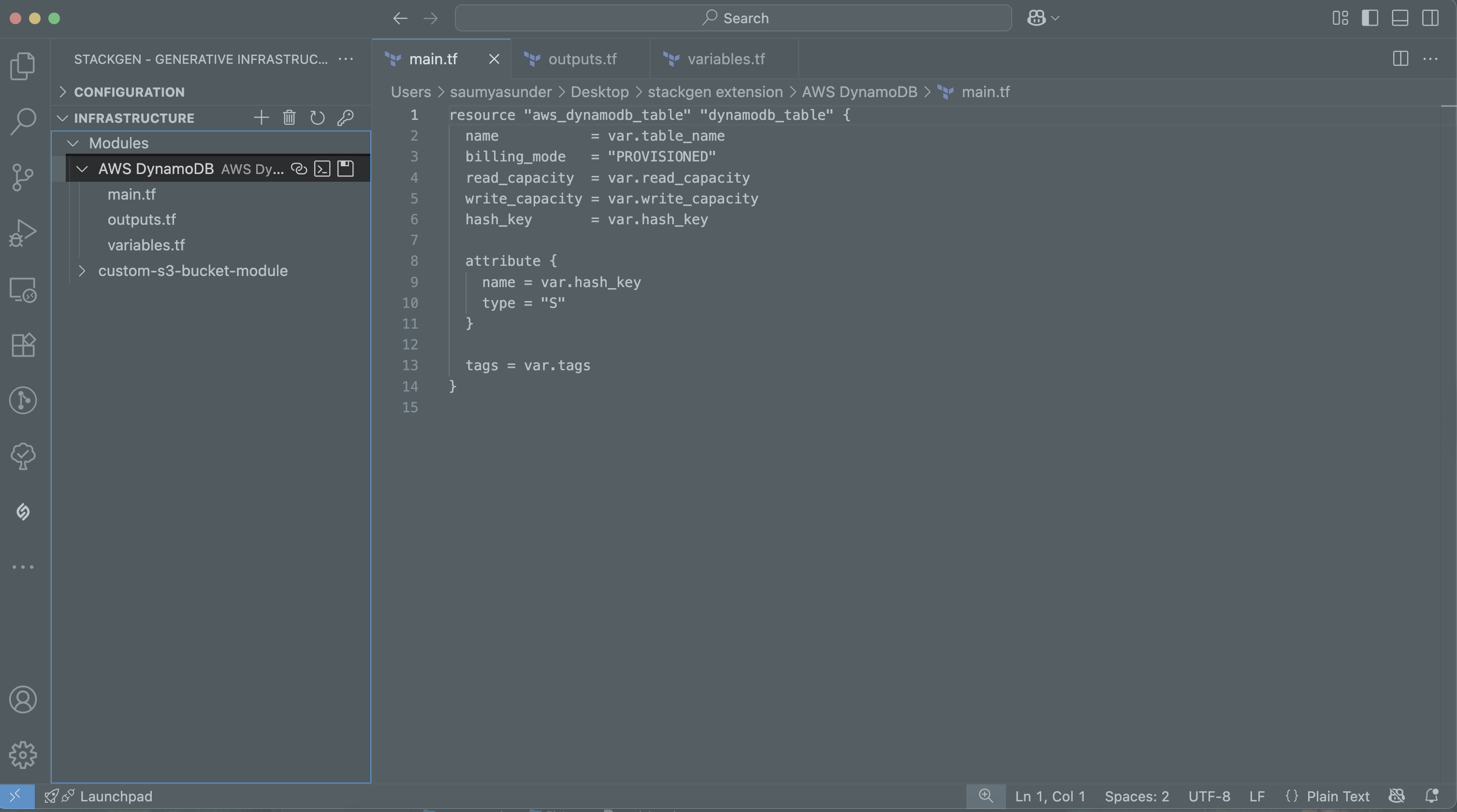Collapse the AWS DynamoDB module
Screen dimensions: 1457x812
pyautogui.click(x=82, y=169)
